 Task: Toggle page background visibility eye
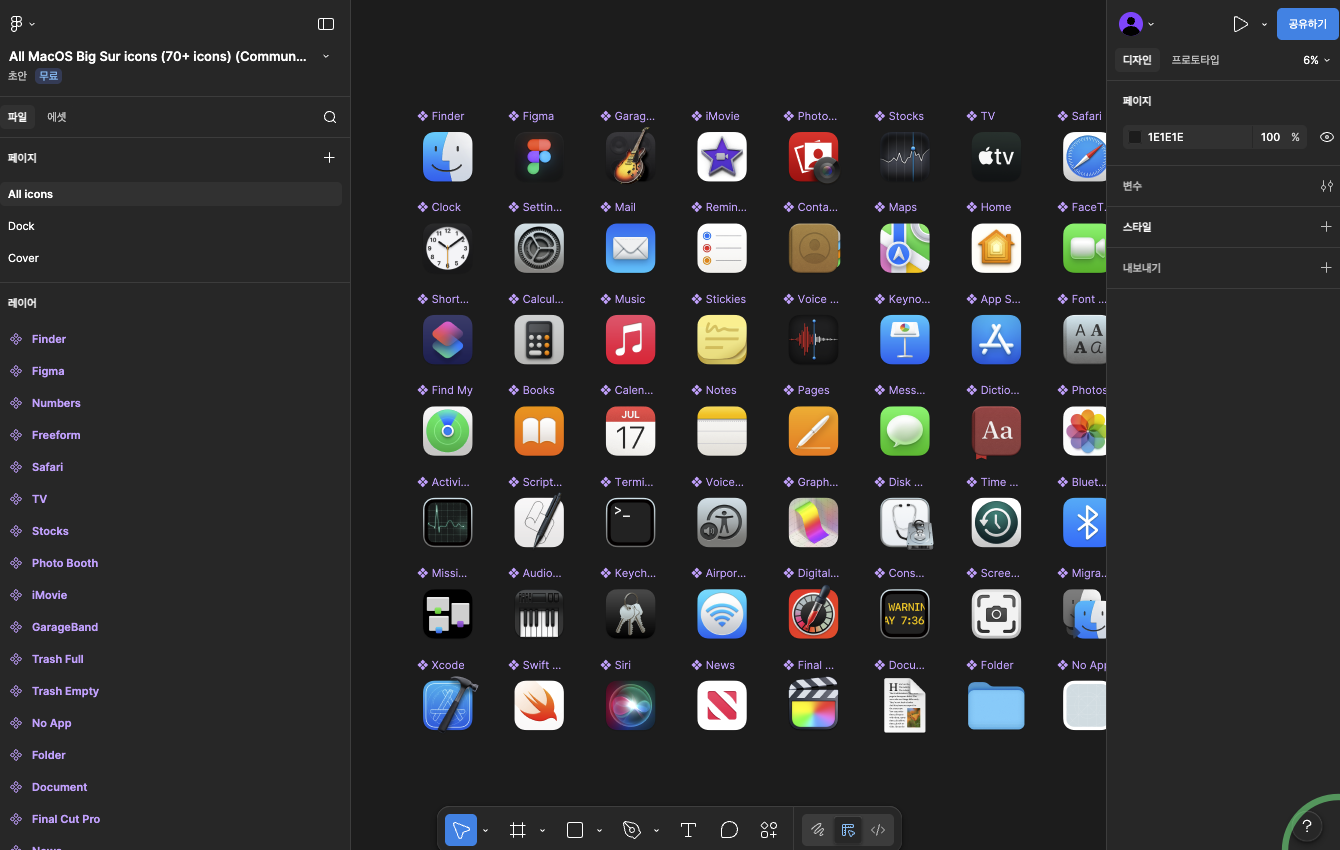pos(1327,137)
